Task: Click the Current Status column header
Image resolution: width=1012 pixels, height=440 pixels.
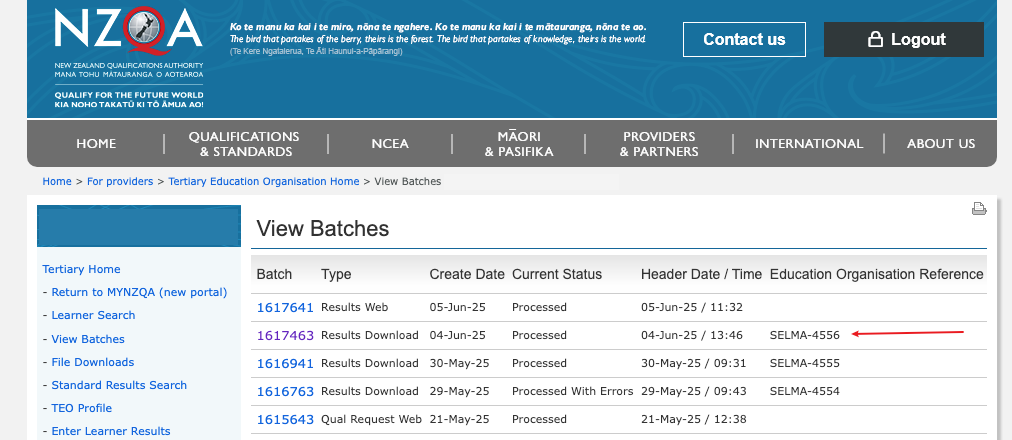Action: point(557,274)
